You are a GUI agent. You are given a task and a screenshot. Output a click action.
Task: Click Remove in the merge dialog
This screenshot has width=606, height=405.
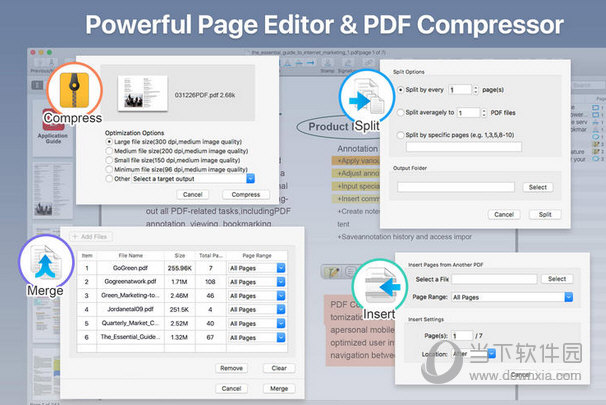click(x=232, y=368)
